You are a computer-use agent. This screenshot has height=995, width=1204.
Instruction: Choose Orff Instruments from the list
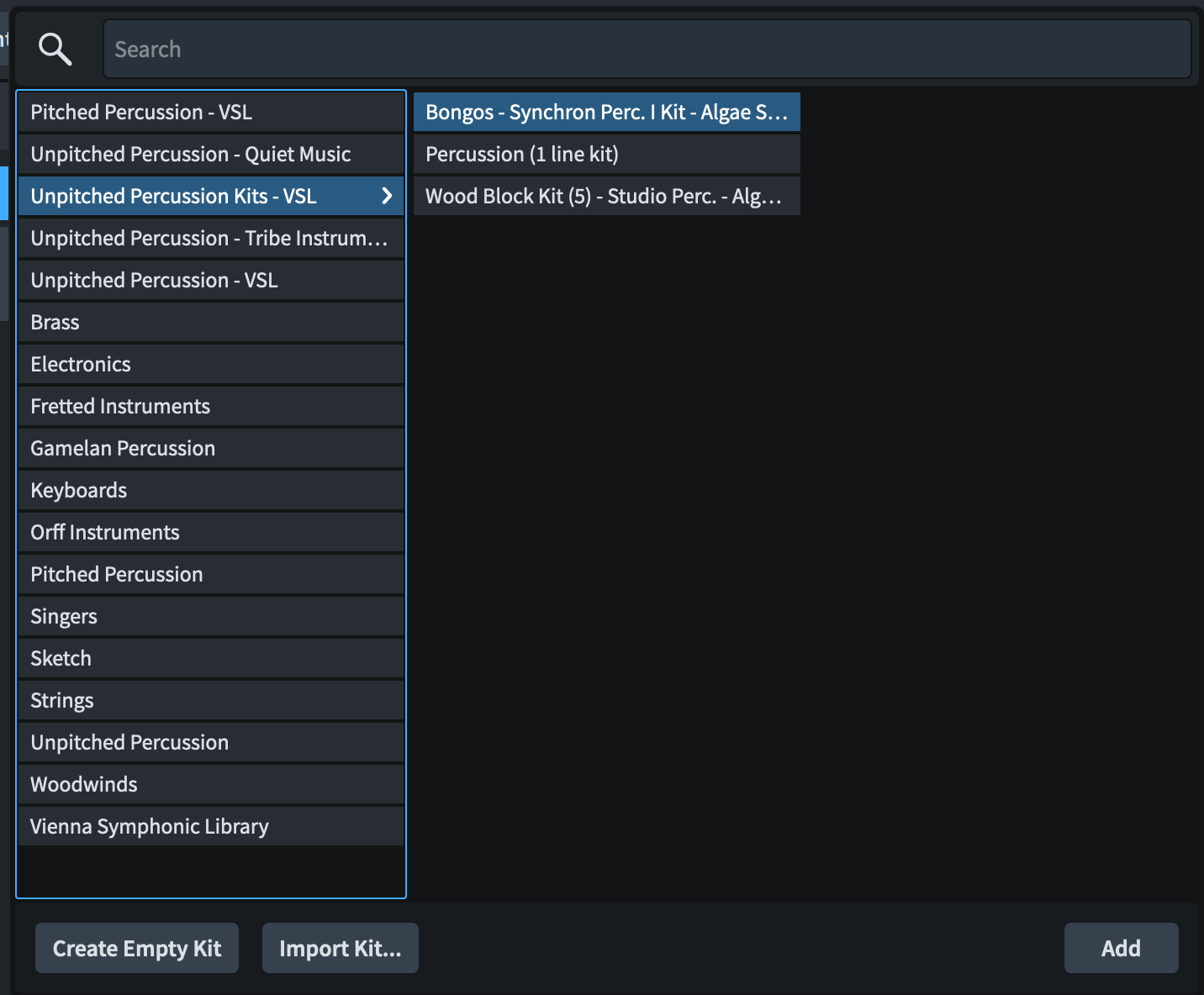click(x=210, y=532)
